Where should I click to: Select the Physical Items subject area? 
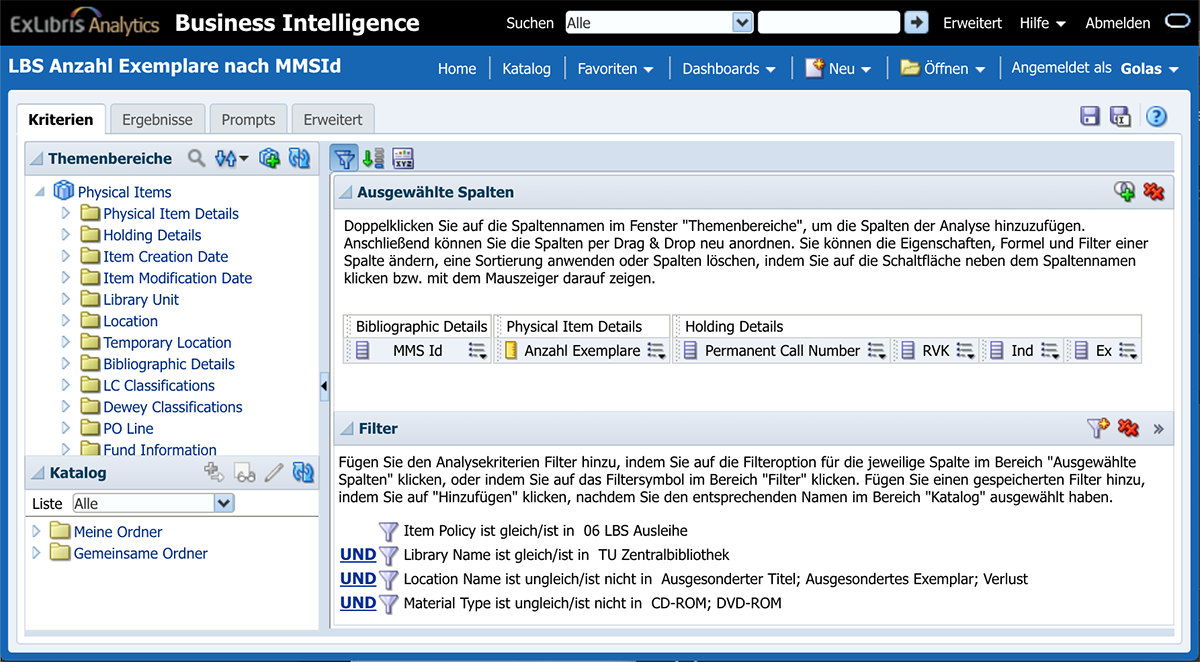click(x=124, y=192)
